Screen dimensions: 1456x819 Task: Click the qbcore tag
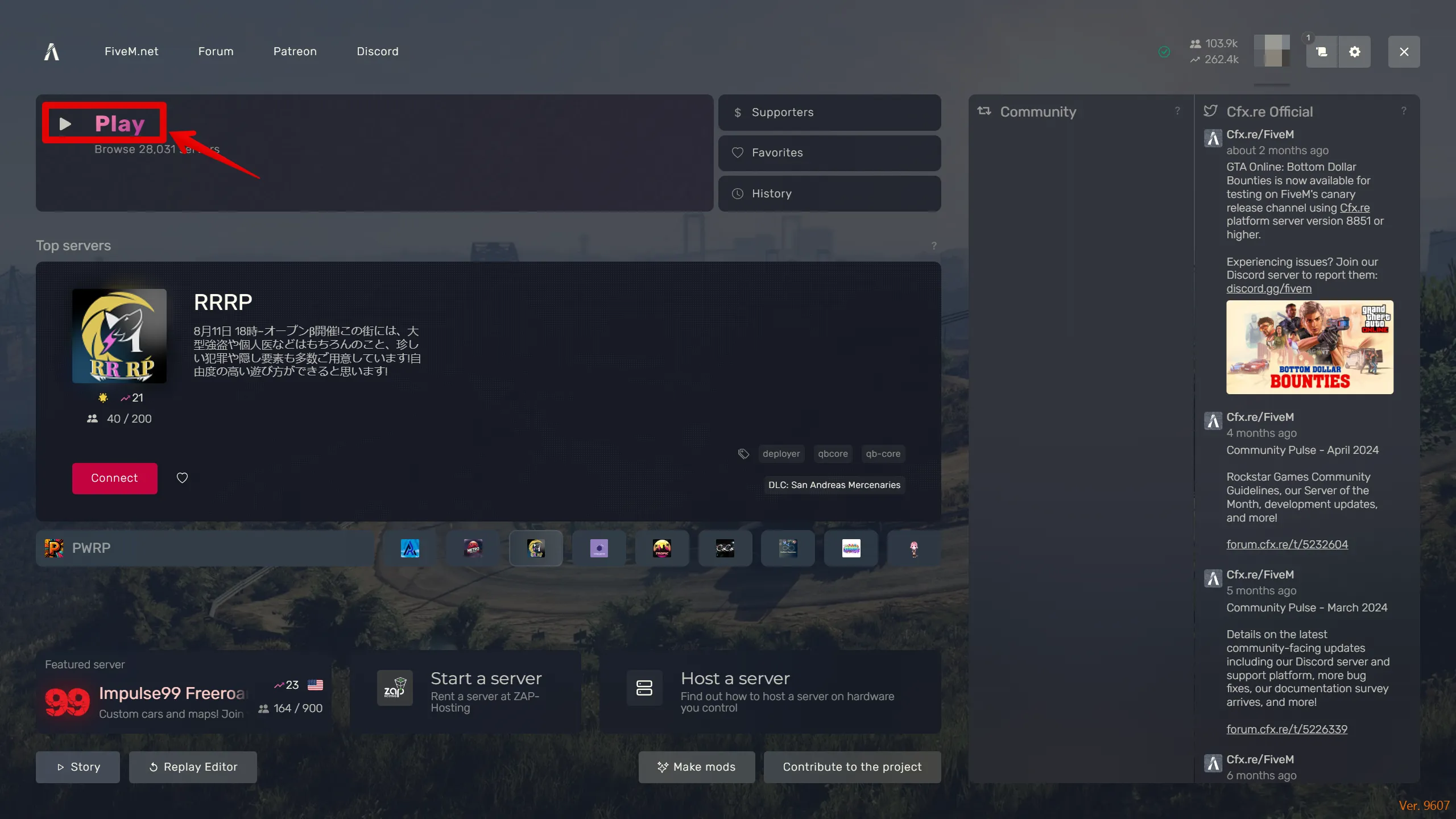(x=833, y=454)
